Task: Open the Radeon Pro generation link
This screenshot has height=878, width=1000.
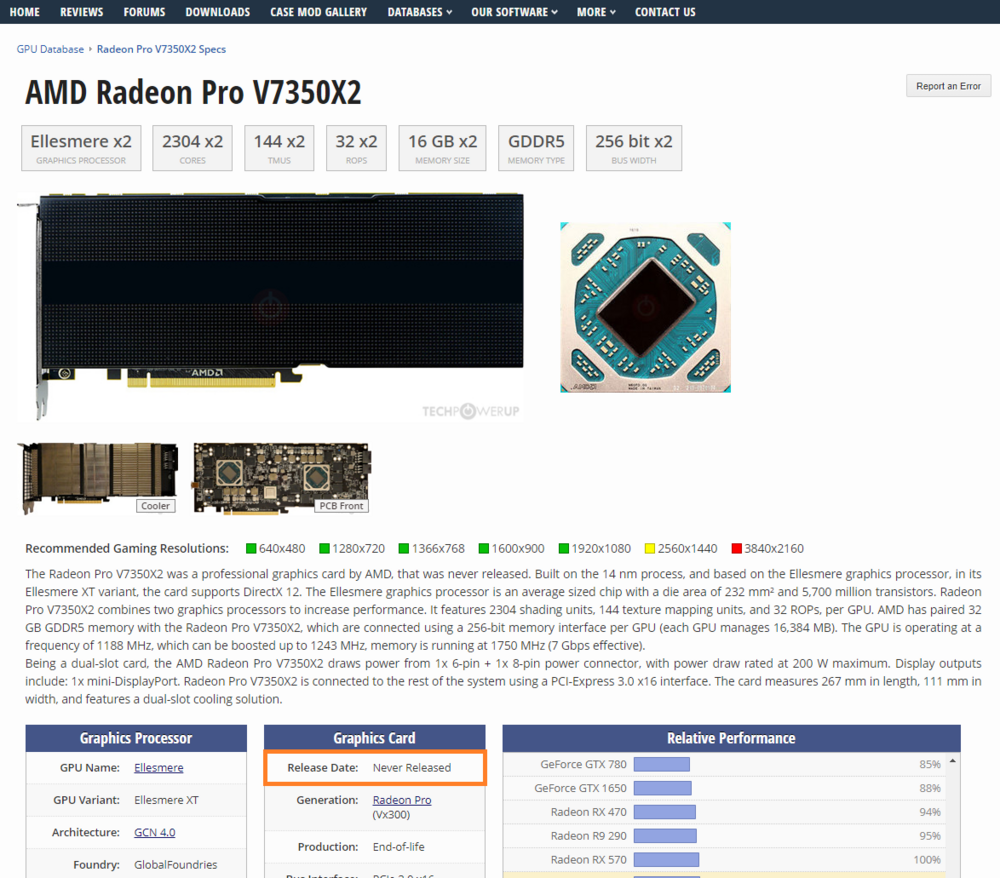Action: 402,800
